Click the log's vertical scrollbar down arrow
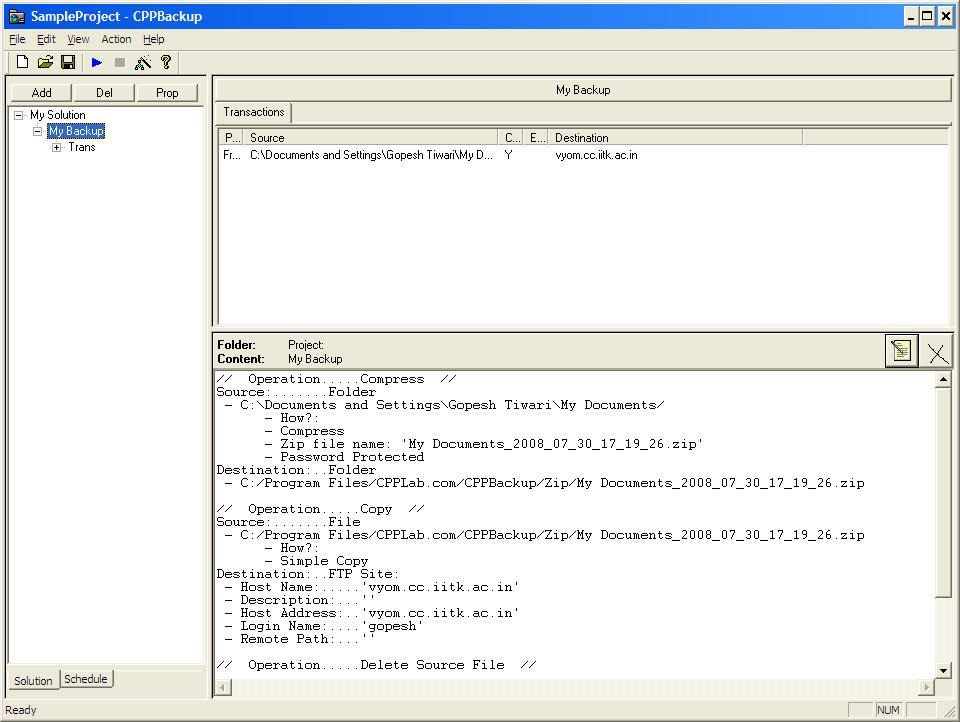960x722 pixels. pos(943,671)
